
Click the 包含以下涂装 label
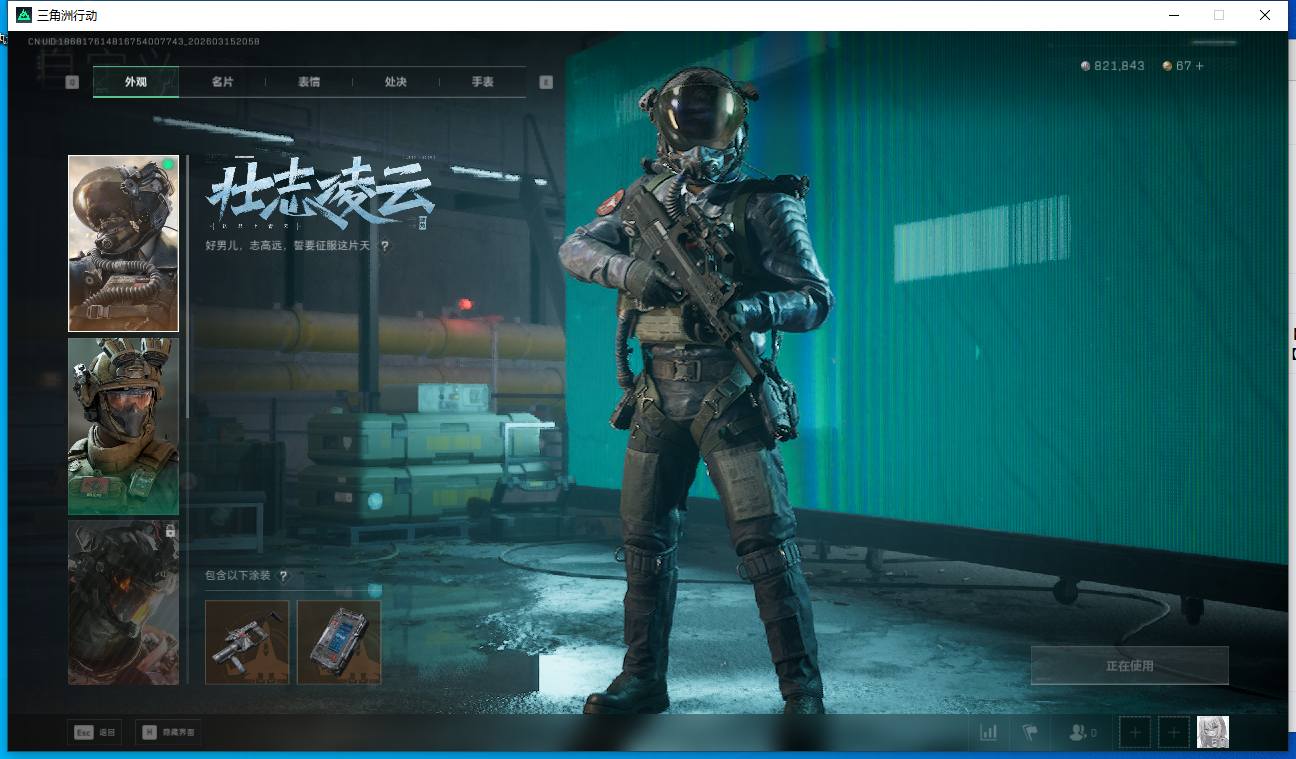[x=238, y=576]
